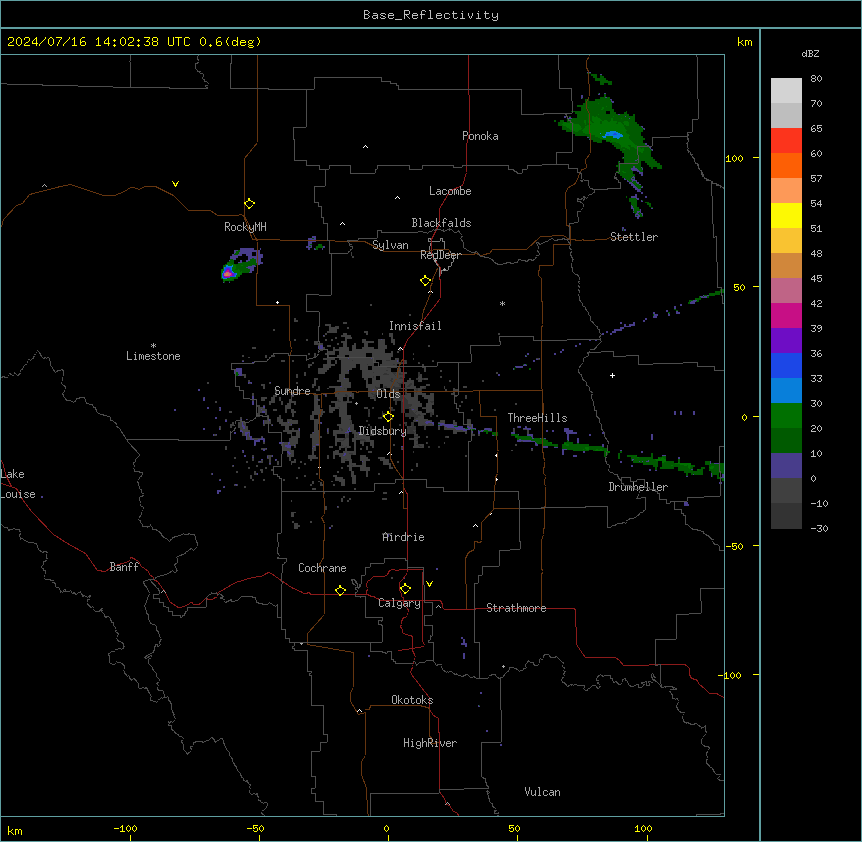Screen dimensions: 862x842
Task: Click the Lake Louise label
Action: [x=18, y=484]
